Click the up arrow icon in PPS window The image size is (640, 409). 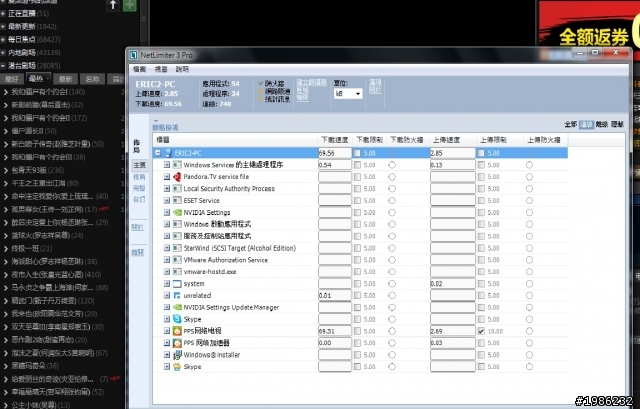coord(113,5)
